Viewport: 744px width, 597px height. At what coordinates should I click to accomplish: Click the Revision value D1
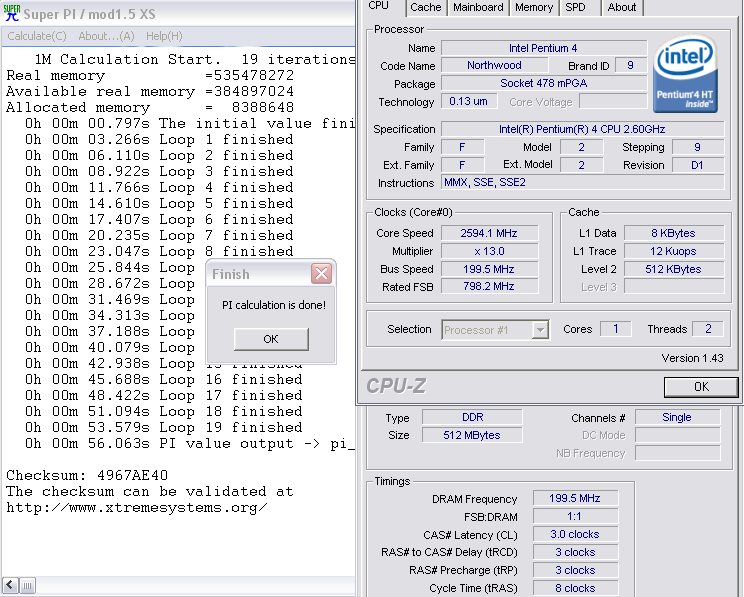click(x=698, y=165)
